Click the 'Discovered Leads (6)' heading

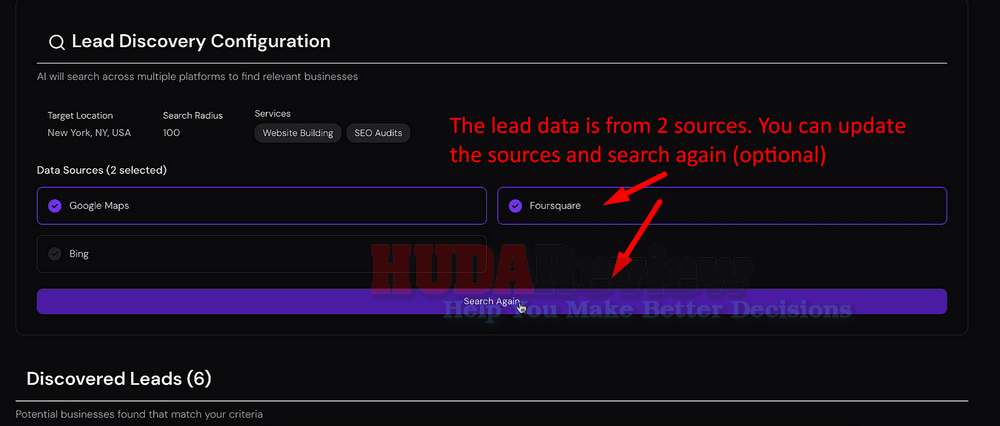119,379
